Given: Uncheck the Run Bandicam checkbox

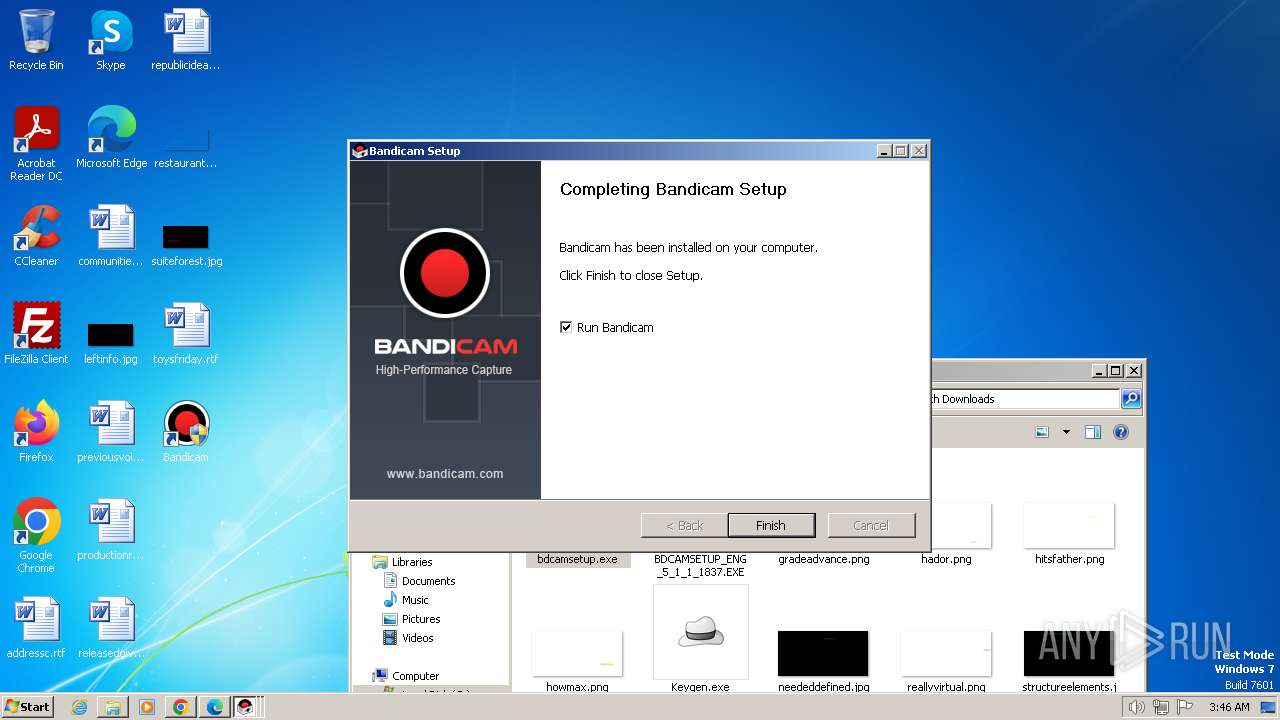Looking at the screenshot, I should click(x=566, y=327).
